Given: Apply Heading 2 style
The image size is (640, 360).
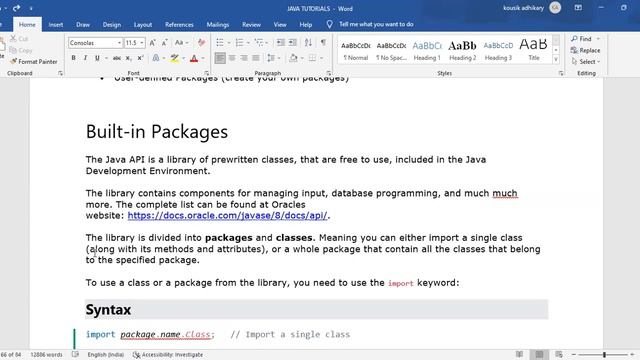Looking at the screenshot, I should click(462, 51).
